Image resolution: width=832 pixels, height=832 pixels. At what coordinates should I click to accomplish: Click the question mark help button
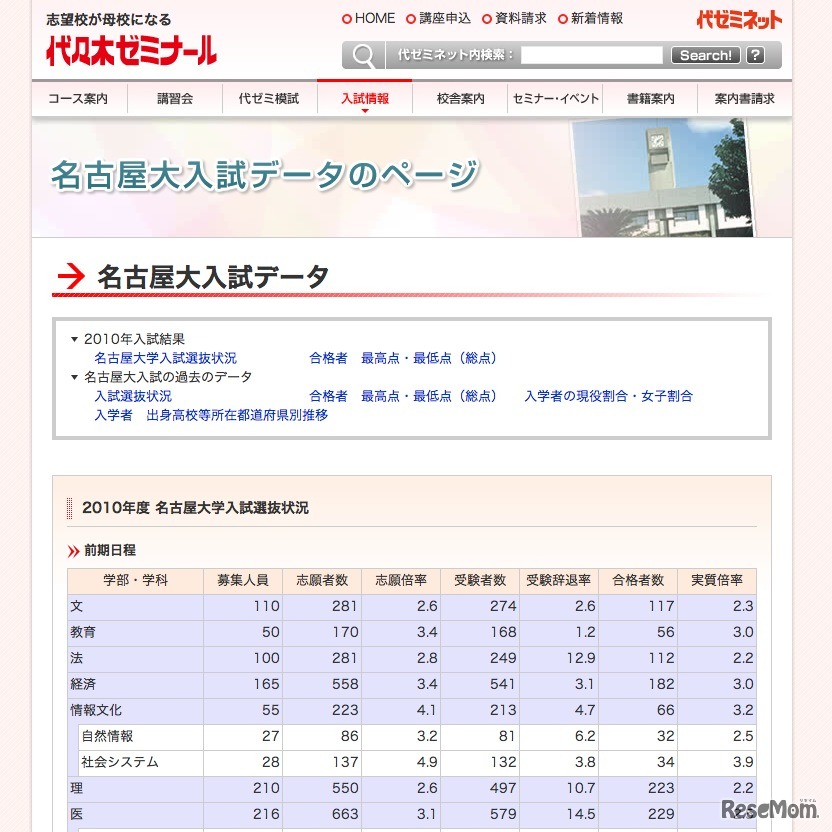(x=755, y=55)
